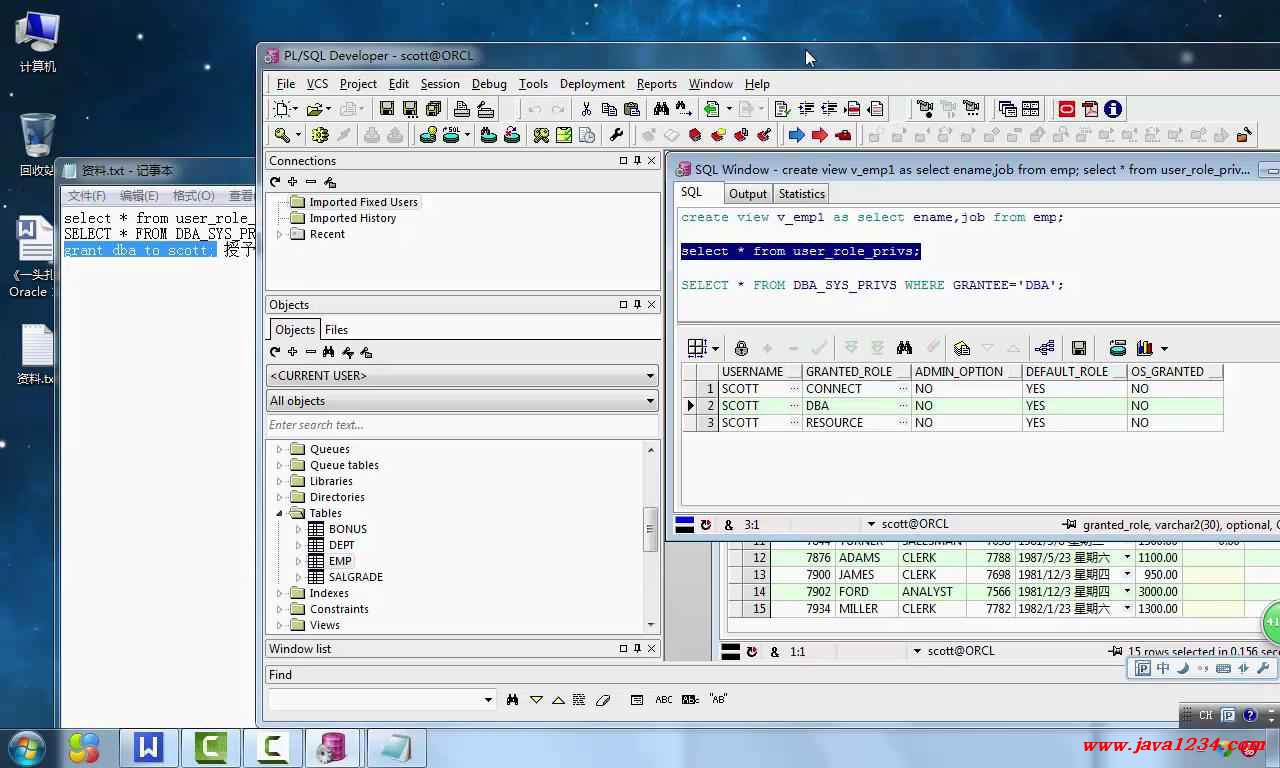This screenshot has width=1280, height=768.
Task: Open the All objects filter dropdown
Action: click(650, 401)
